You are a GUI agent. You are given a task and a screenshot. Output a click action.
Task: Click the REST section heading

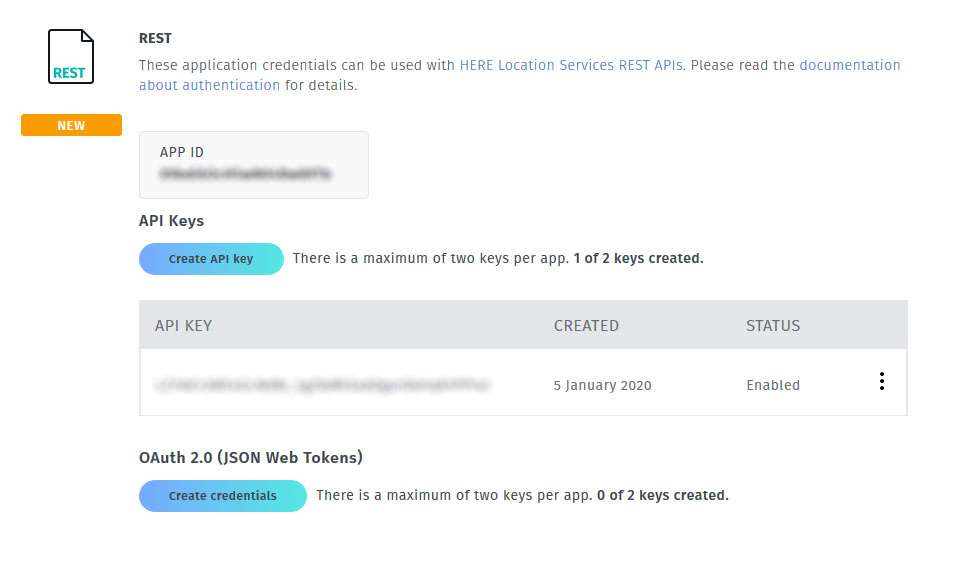coord(155,38)
